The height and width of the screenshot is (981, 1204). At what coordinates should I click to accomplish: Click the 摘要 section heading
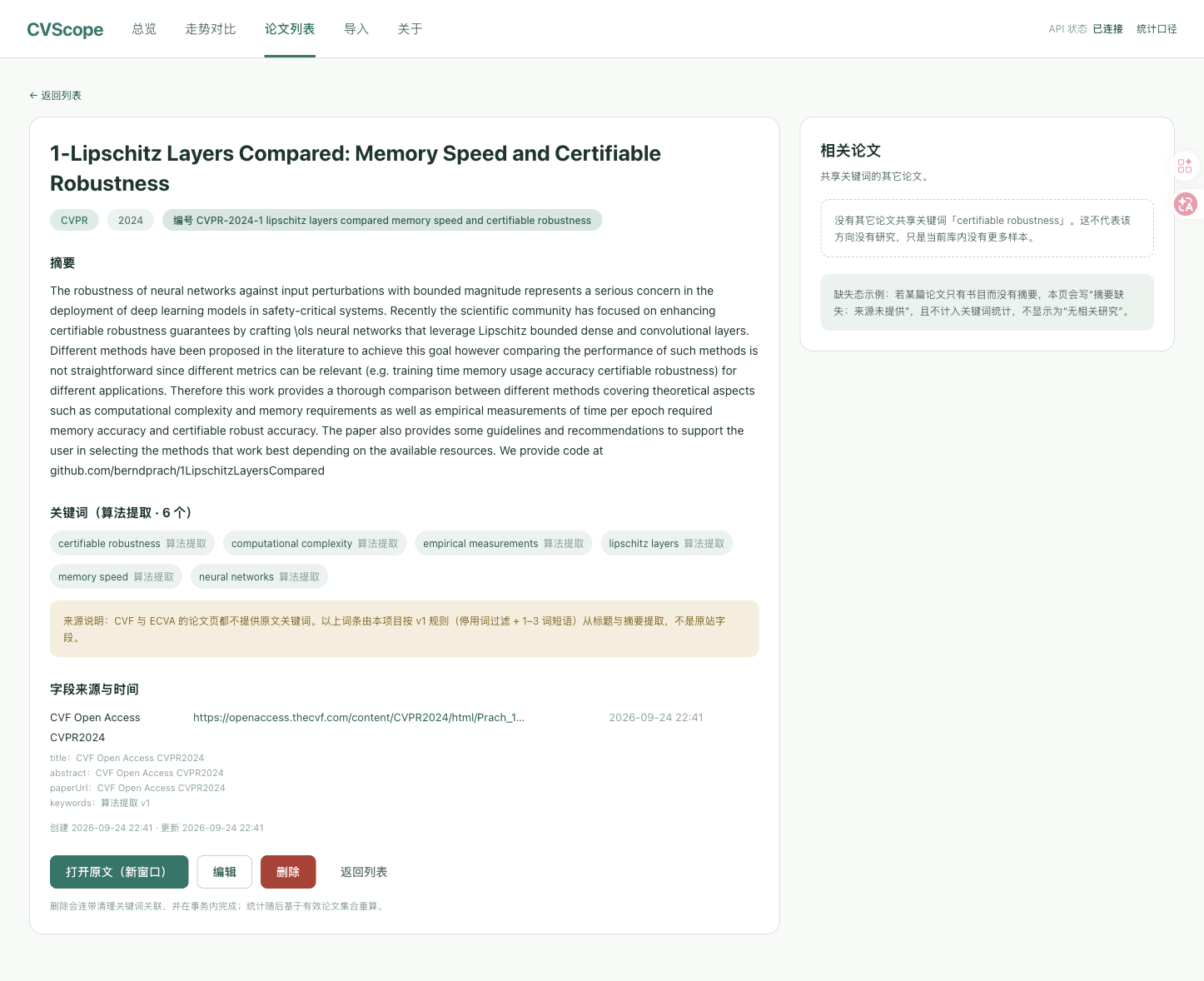click(x=62, y=263)
